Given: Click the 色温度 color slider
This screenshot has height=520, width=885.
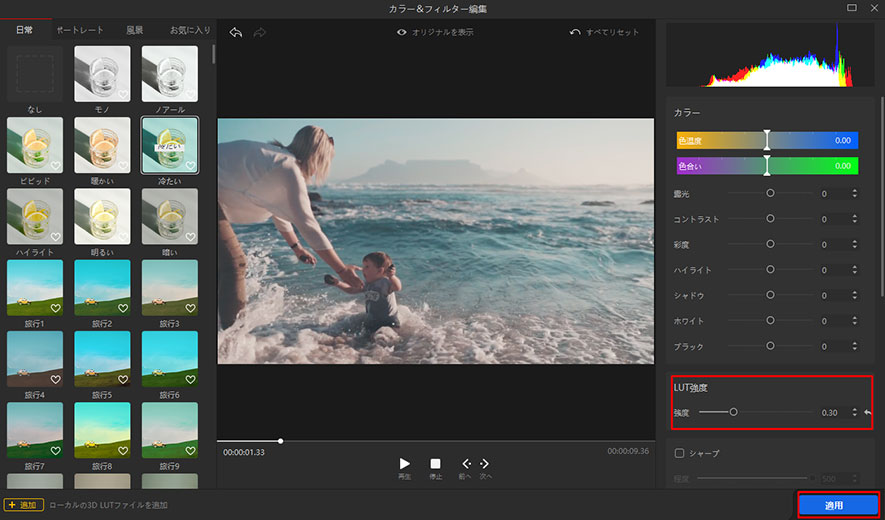Looking at the screenshot, I should 767,140.
